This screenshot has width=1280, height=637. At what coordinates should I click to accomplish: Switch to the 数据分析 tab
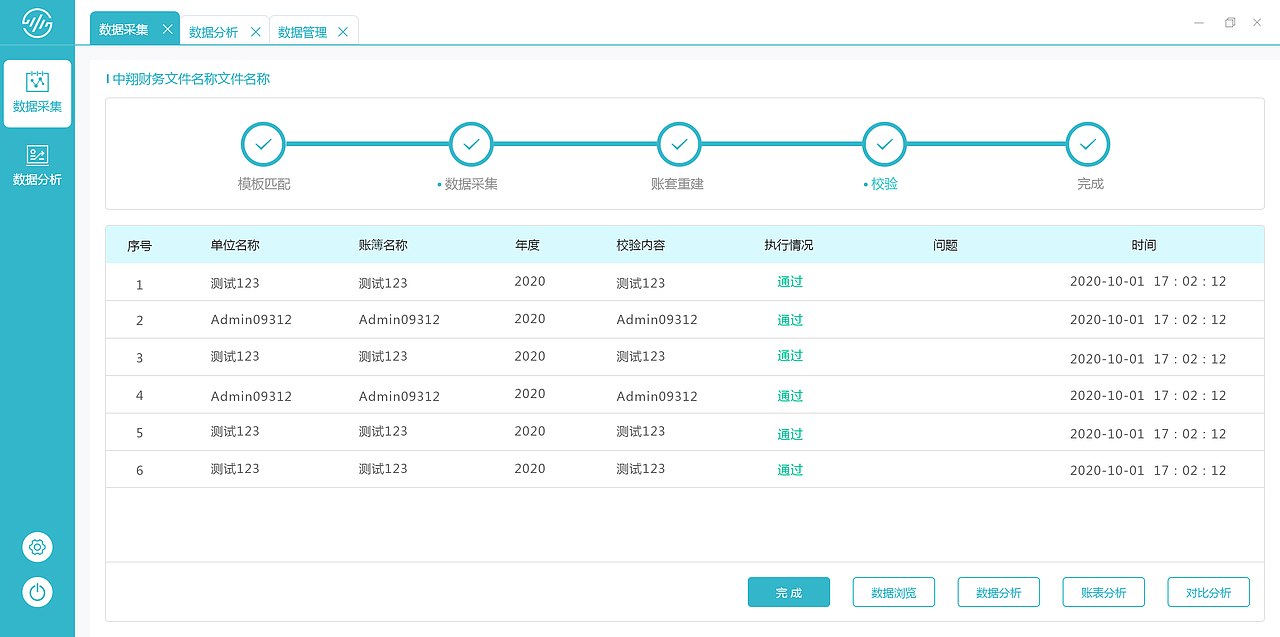pos(213,32)
